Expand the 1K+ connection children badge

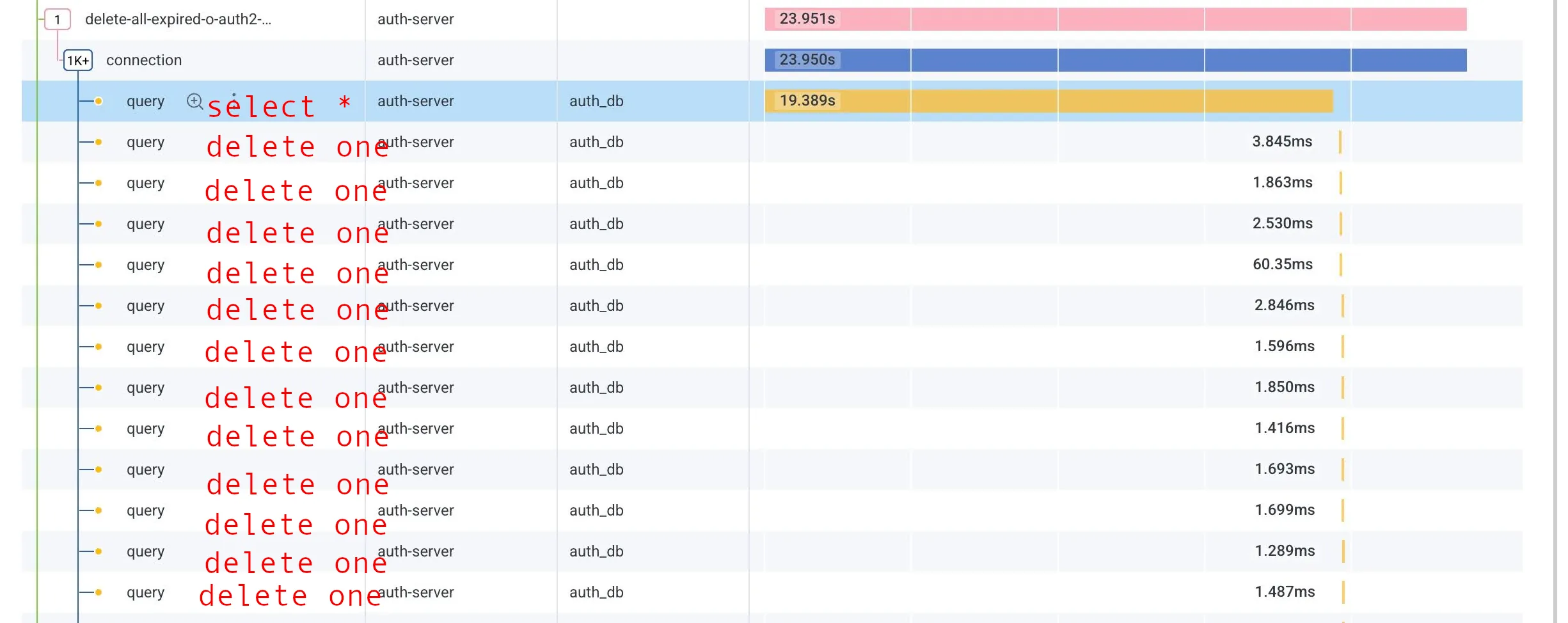[78, 61]
